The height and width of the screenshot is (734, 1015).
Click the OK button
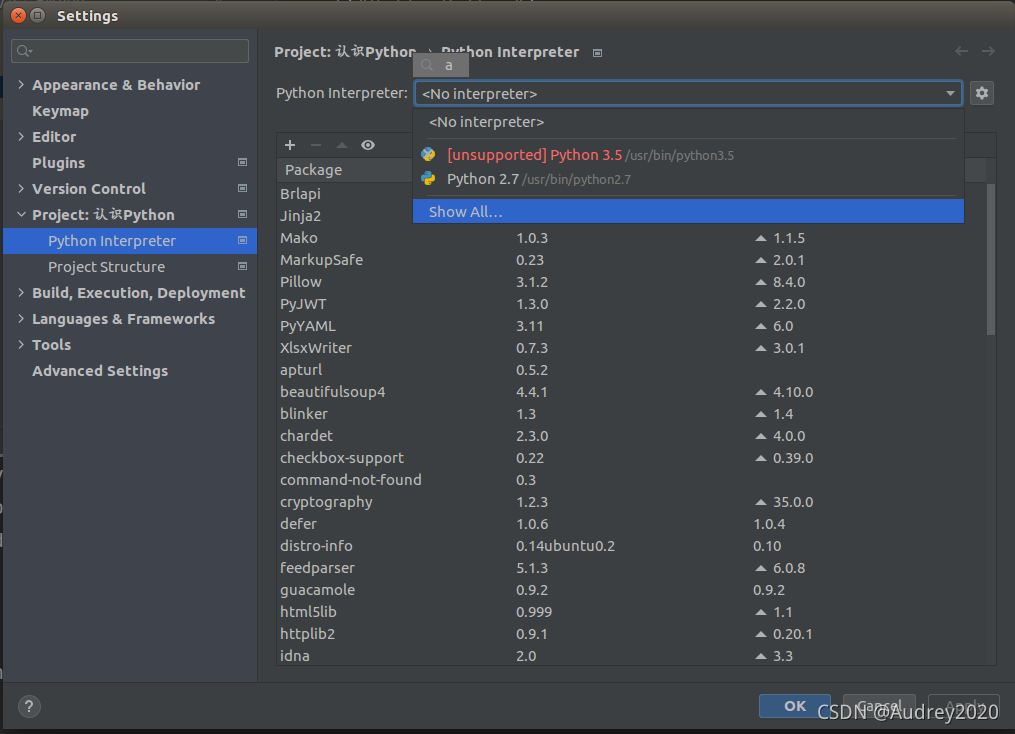click(794, 706)
